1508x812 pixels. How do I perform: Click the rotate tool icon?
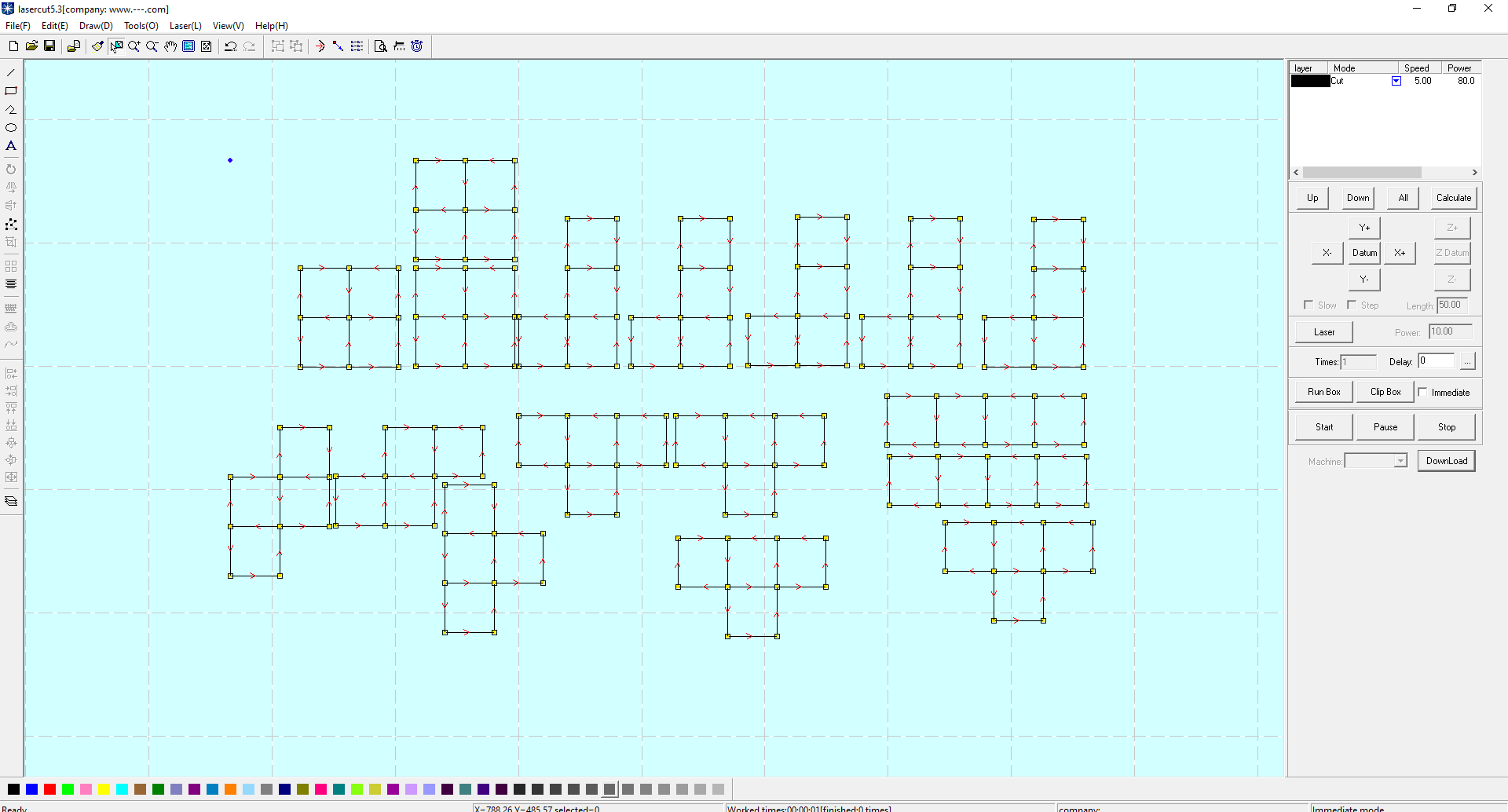pyautogui.click(x=11, y=169)
